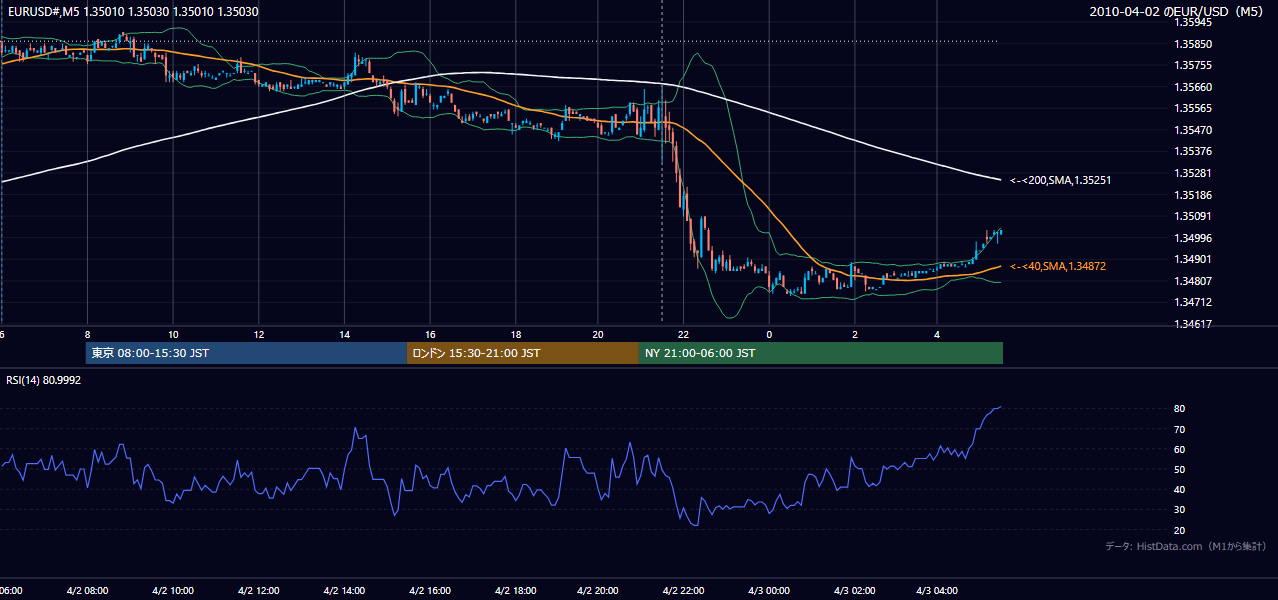Click RSI axis value 20

pos(1180,530)
